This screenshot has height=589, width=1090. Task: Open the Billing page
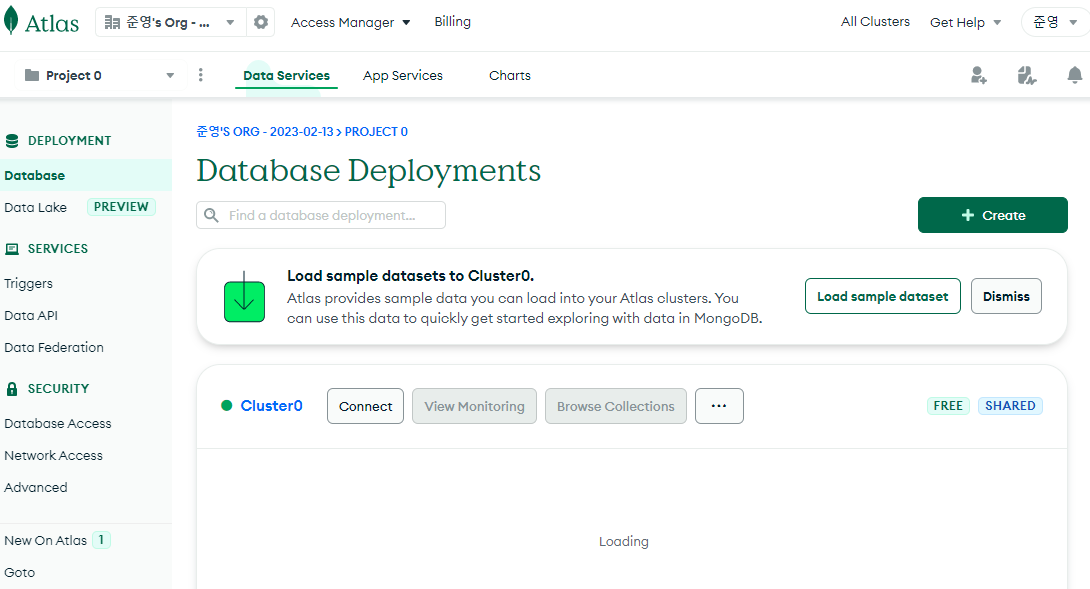pos(453,22)
